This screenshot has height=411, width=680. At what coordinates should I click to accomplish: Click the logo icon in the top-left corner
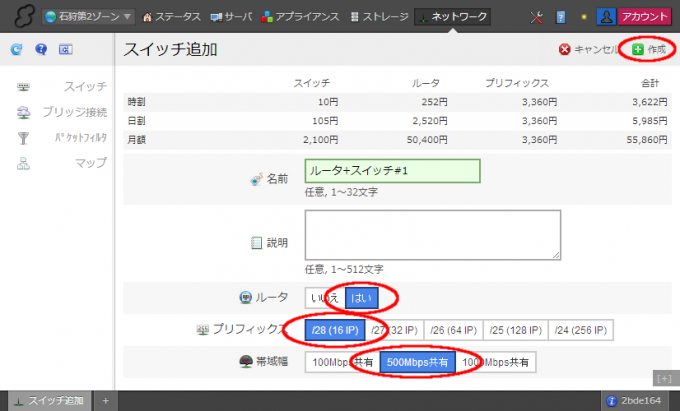(x=18, y=17)
